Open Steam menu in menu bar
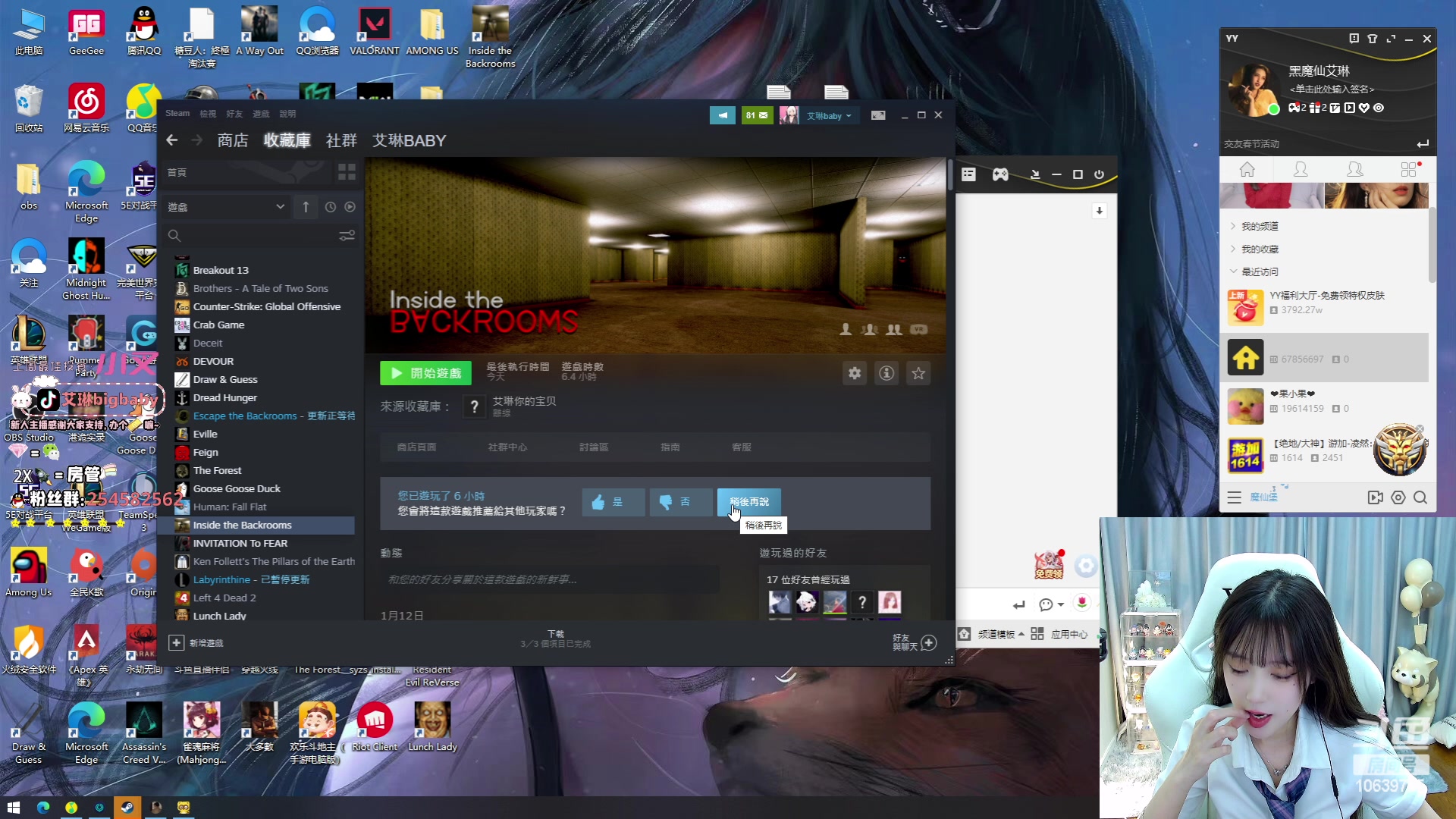The height and width of the screenshot is (819, 1456). point(177,114)
